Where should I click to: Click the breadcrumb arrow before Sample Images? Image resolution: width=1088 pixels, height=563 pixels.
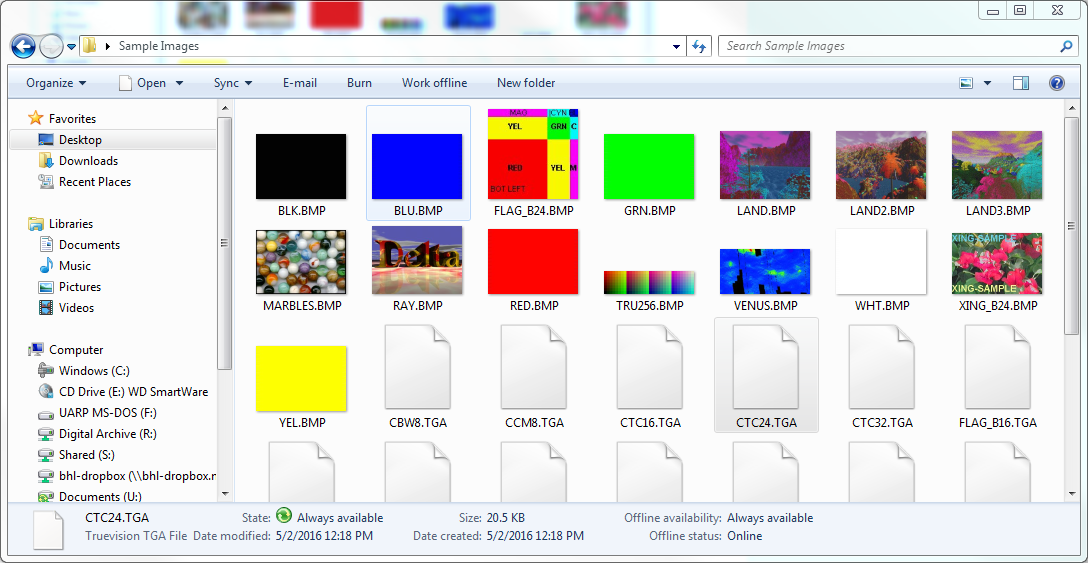108,47
